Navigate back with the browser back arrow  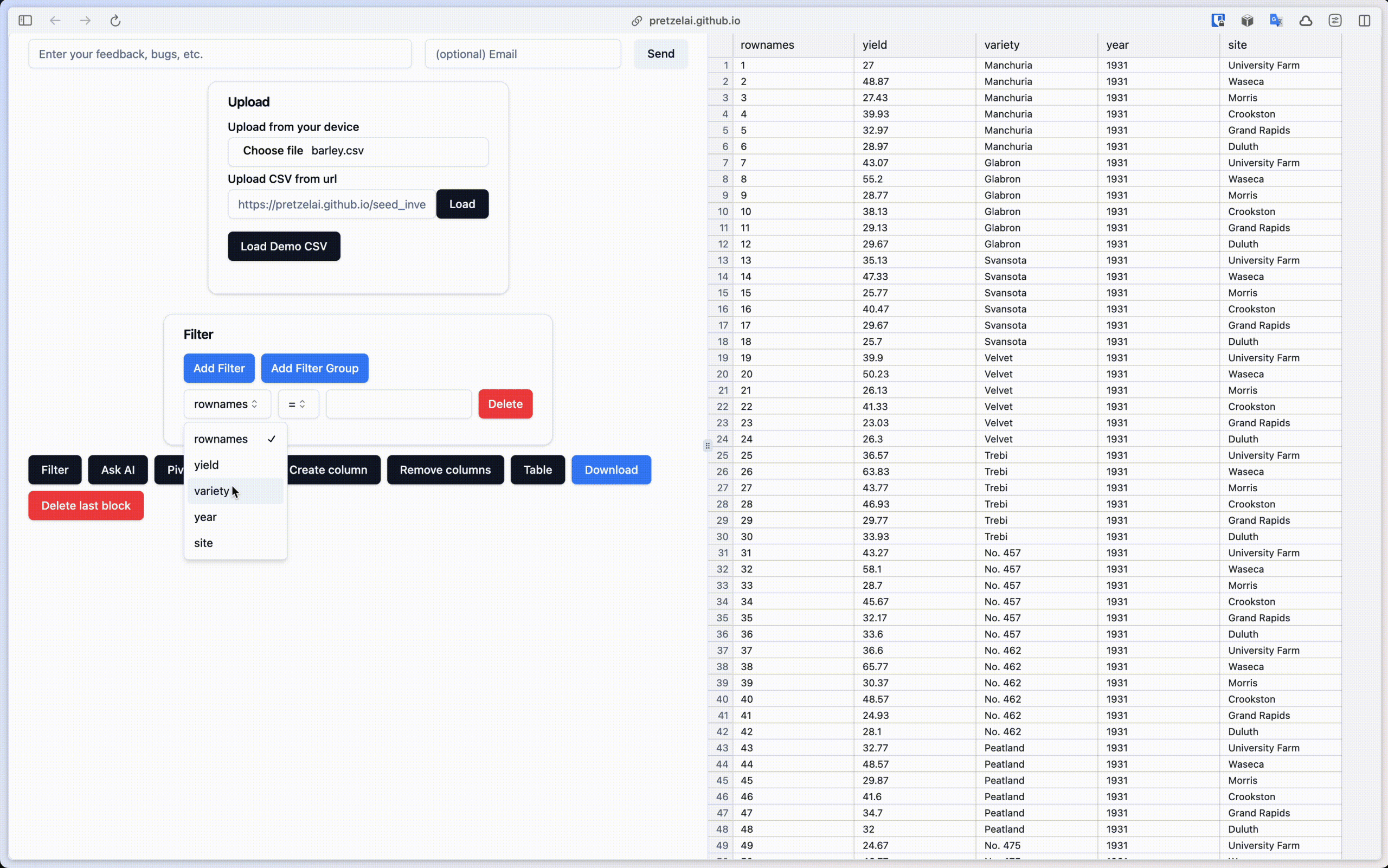coord(55,20)
